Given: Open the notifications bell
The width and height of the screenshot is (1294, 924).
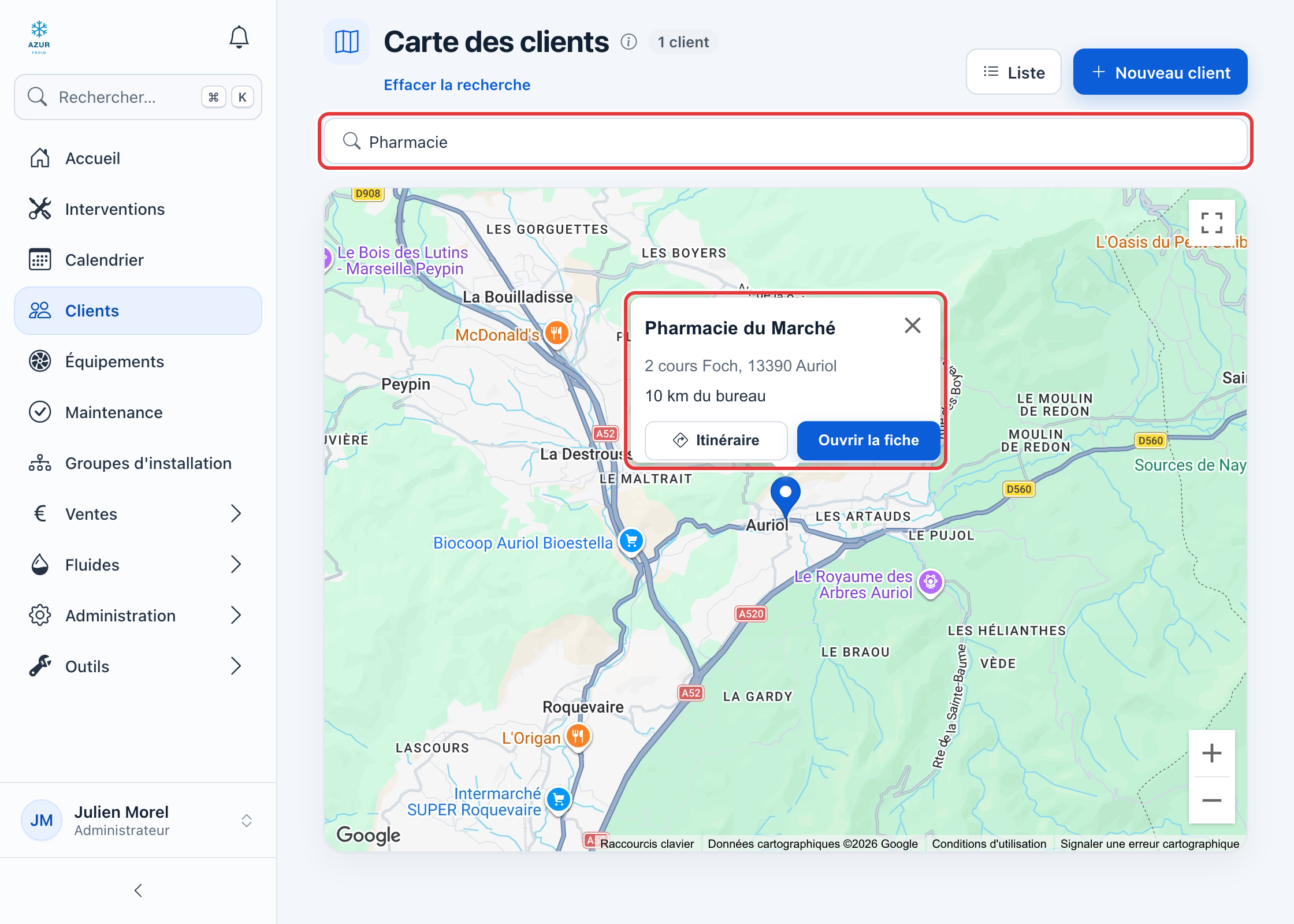Looking at the screenshot, I should point(239,38).
